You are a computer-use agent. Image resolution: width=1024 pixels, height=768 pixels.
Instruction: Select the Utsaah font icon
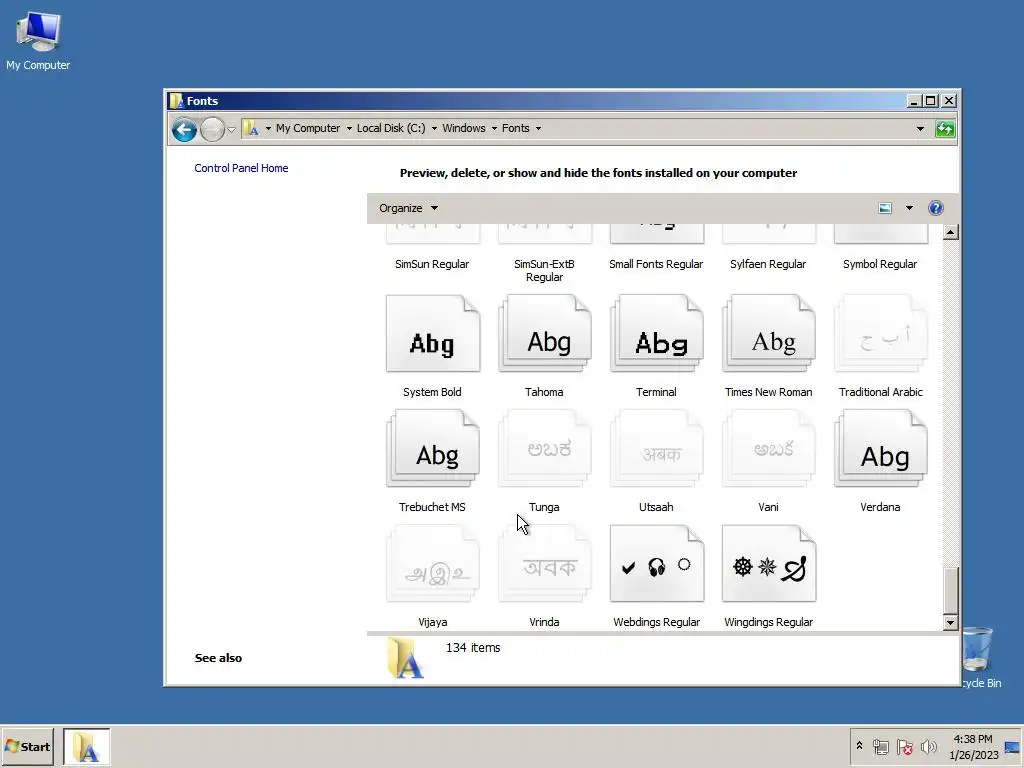pos(657,449)
